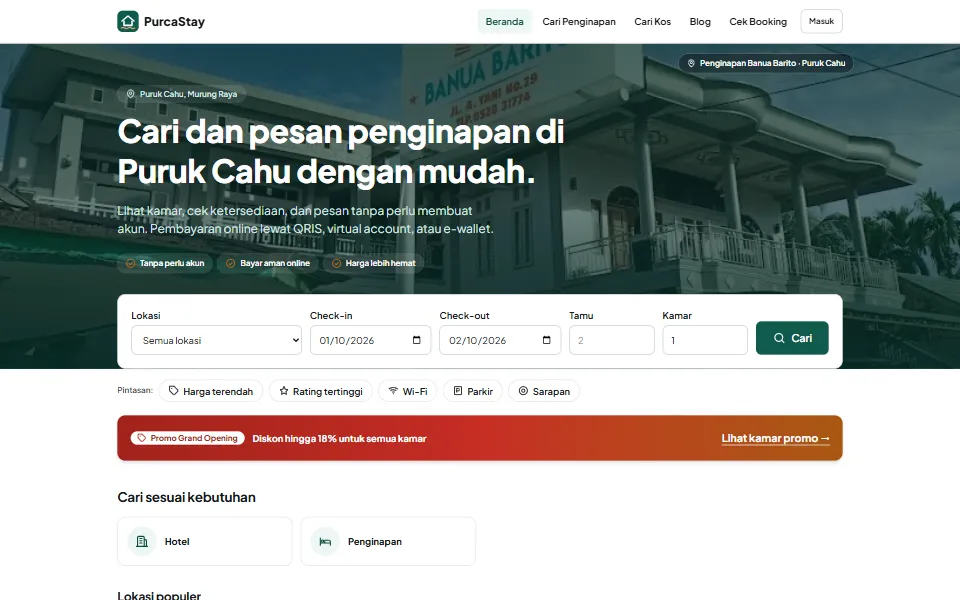Click the Check-in date field

pos(370,340)
